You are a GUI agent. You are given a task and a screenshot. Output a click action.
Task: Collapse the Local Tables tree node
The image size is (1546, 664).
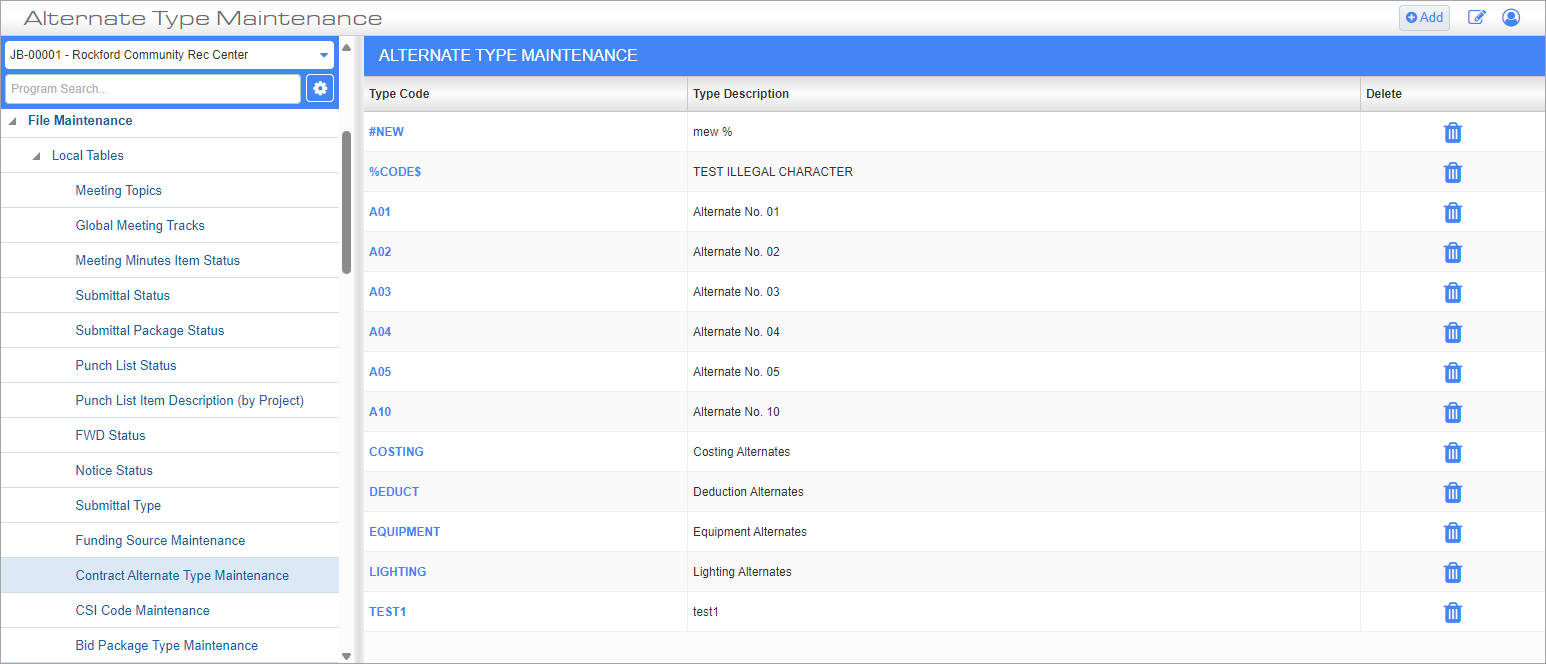pyautogui.click(x=38, y=156)
